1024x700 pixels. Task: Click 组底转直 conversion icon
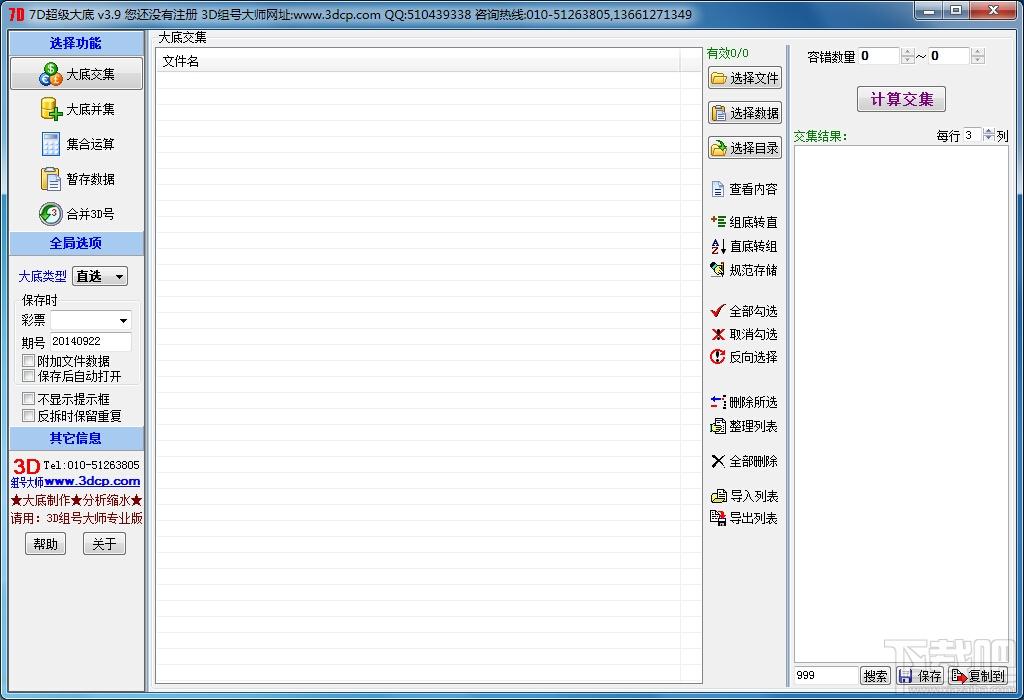coord(718,222)
